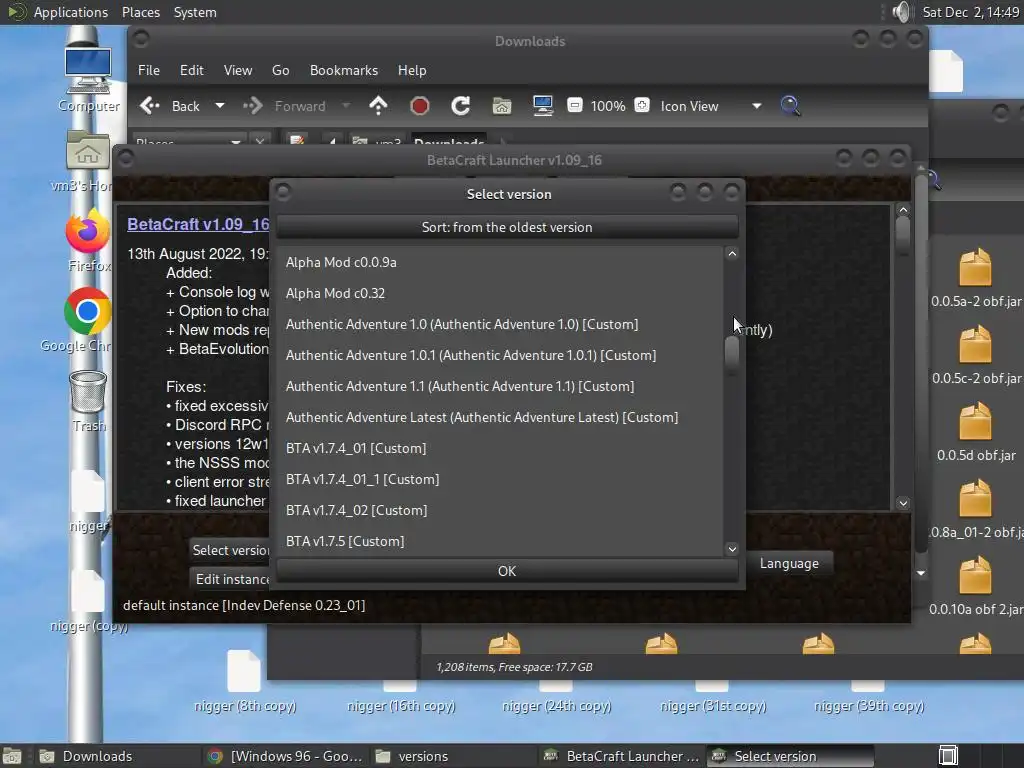Screen dimensions: 1024x768
Task: Go up one folder level
Action: pyautogui.click(x=378, y=106)
